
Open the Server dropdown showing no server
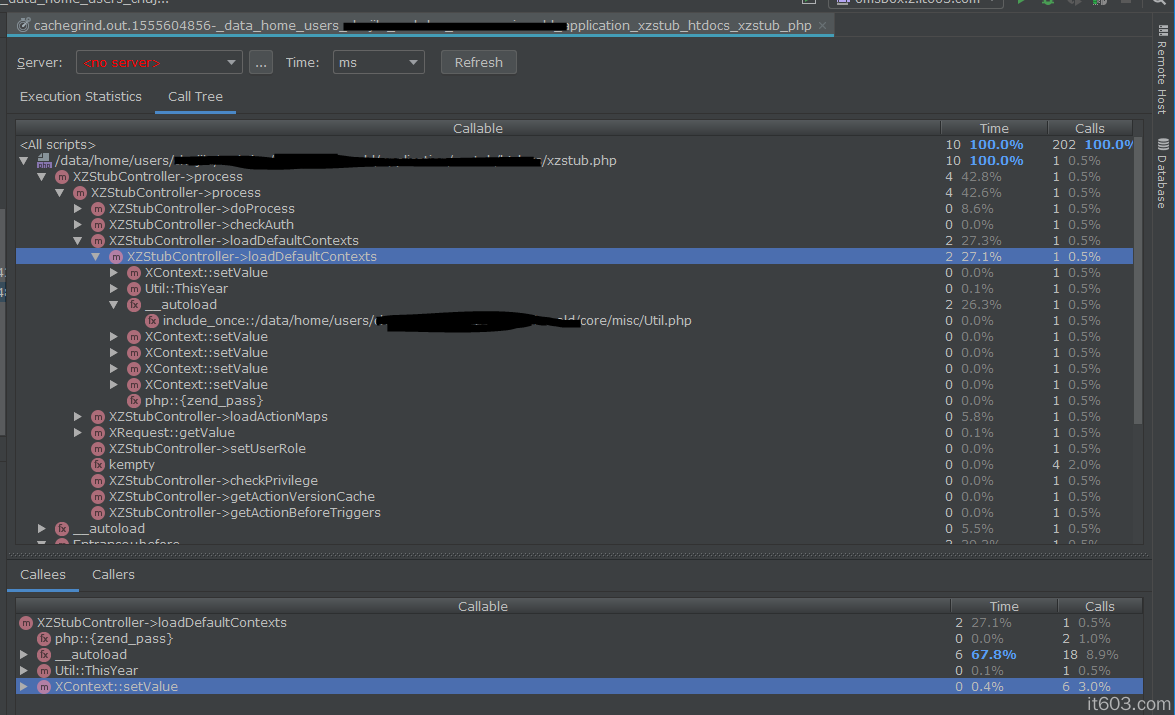pyautogui.click(x=159, y=63)
